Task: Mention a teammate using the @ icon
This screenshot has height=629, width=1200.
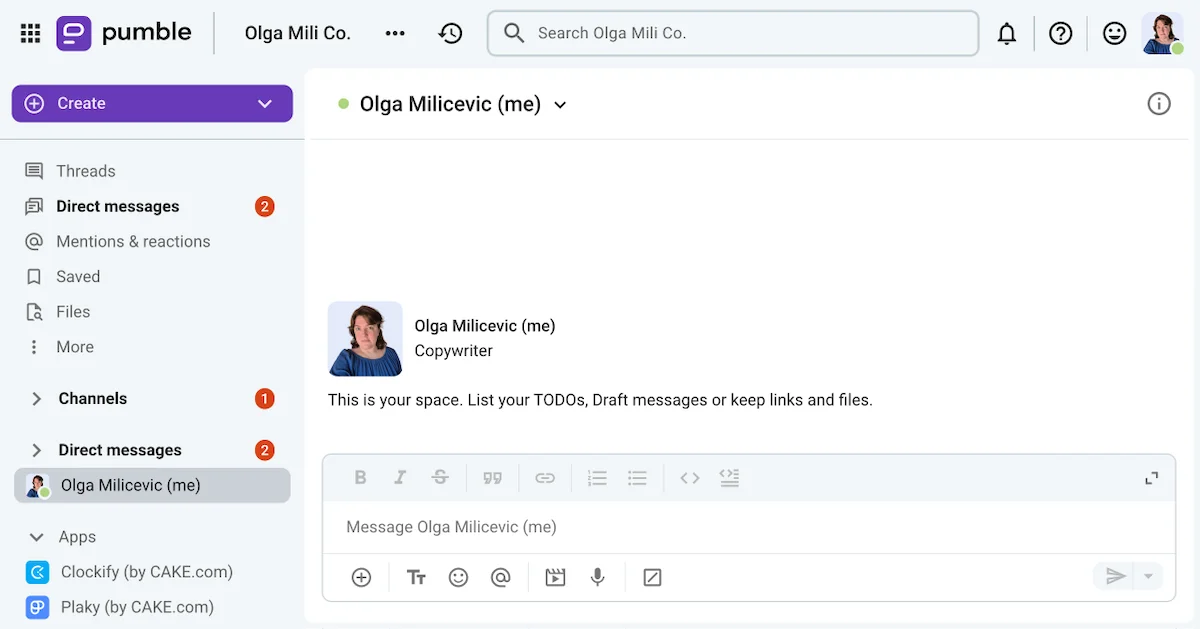Action: pyautogui.click(x=500, y=577)
